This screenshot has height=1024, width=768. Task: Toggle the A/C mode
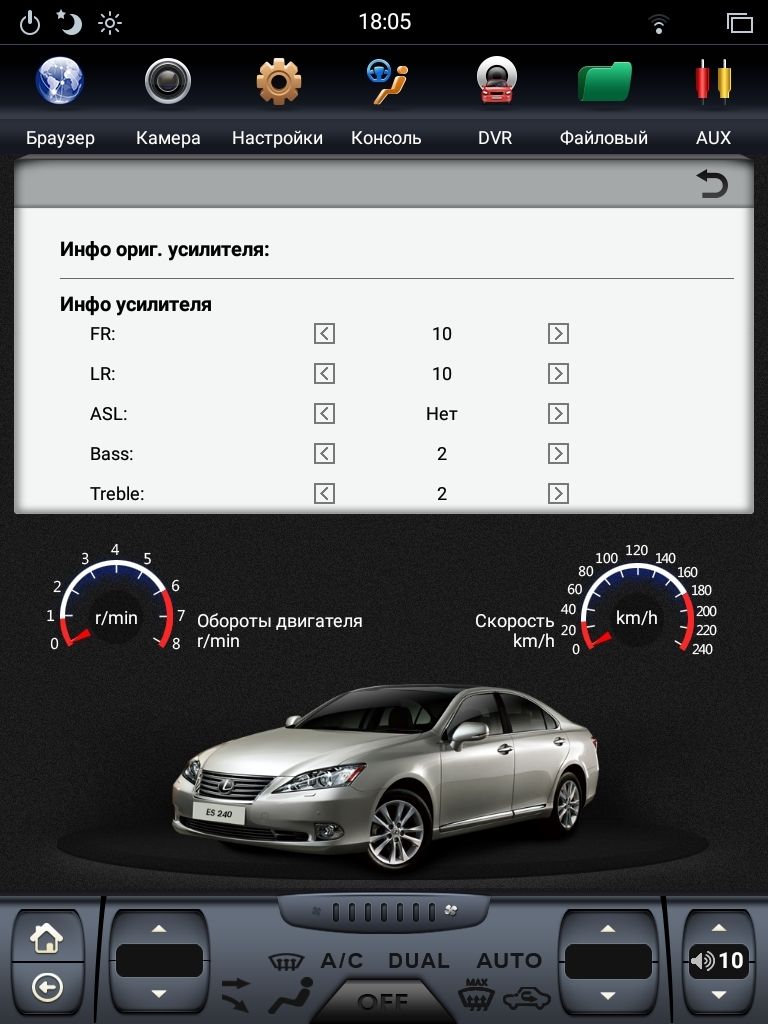click(342, 960)
